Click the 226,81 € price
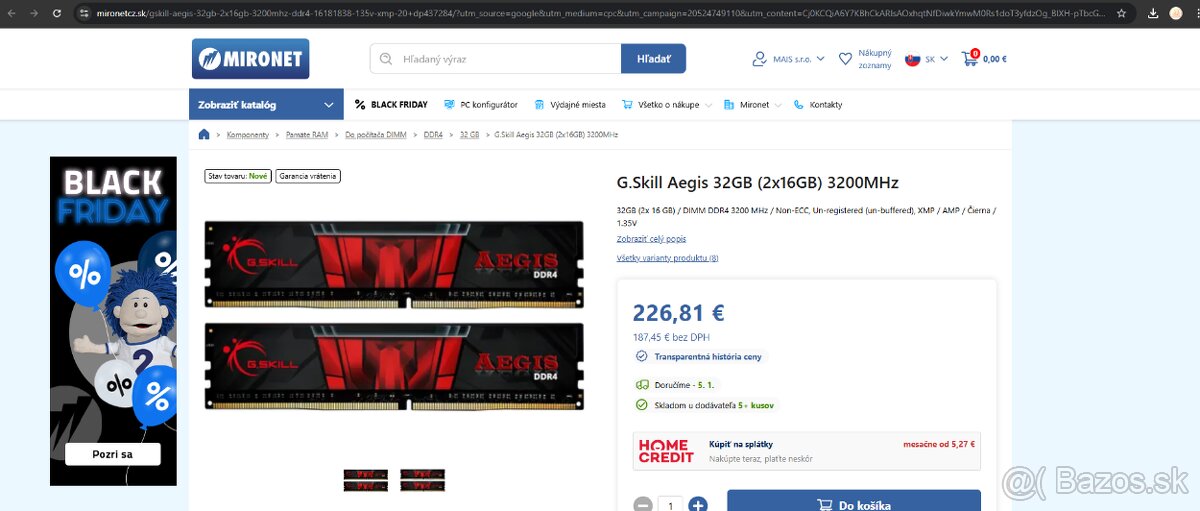This screenshot has width=1200, height=511. [679, 314]
